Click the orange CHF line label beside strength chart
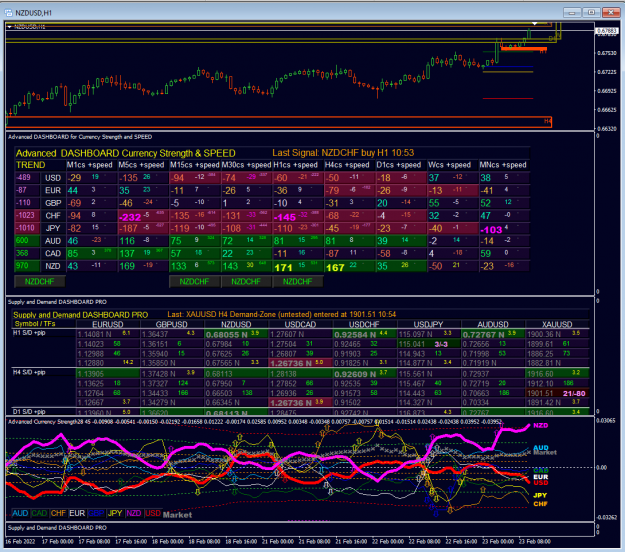This screenshot has height=552, width=625. pos(540,504)
